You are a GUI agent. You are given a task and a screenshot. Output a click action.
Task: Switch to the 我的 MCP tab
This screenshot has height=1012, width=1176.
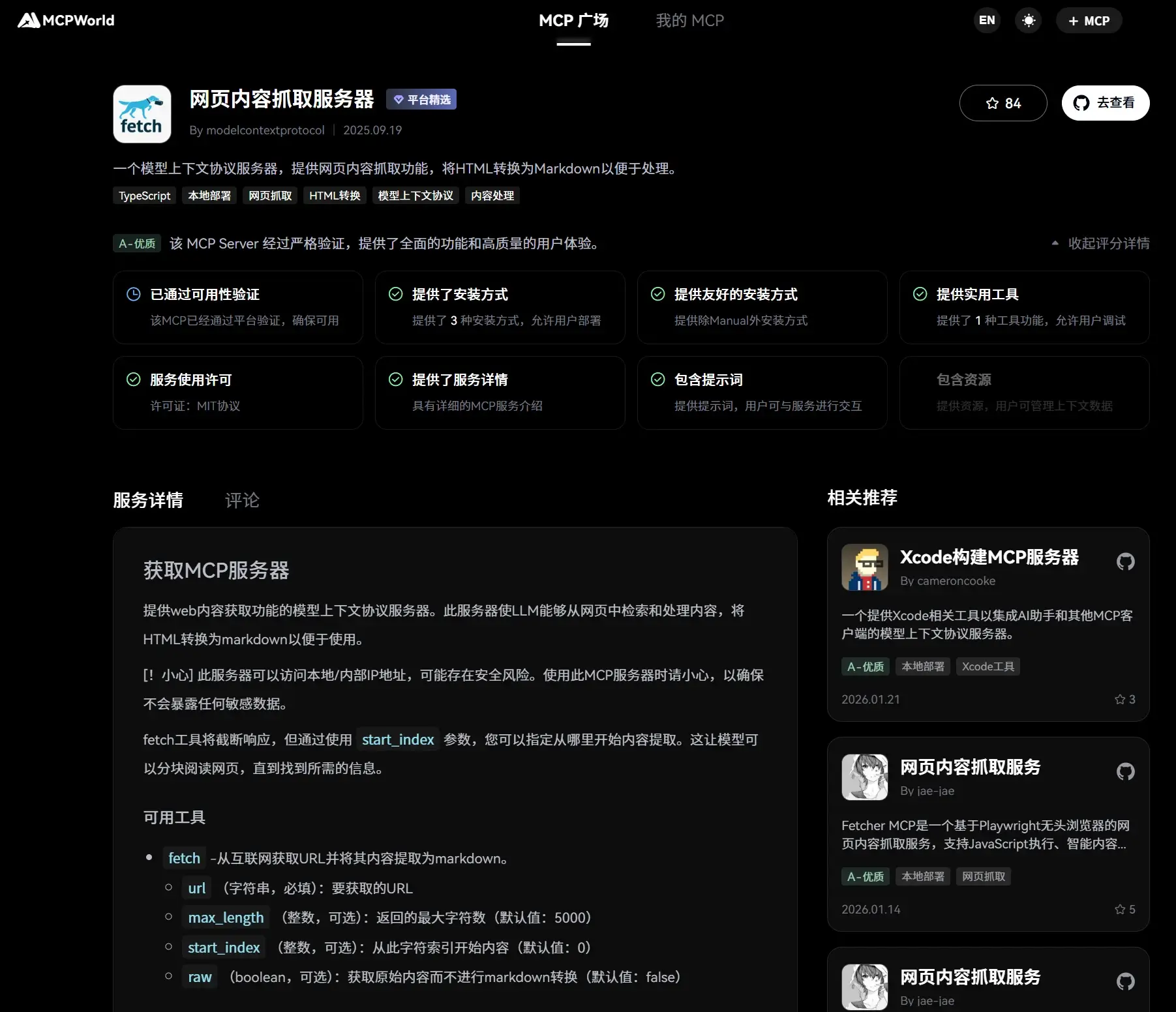[x=689, y=20]
